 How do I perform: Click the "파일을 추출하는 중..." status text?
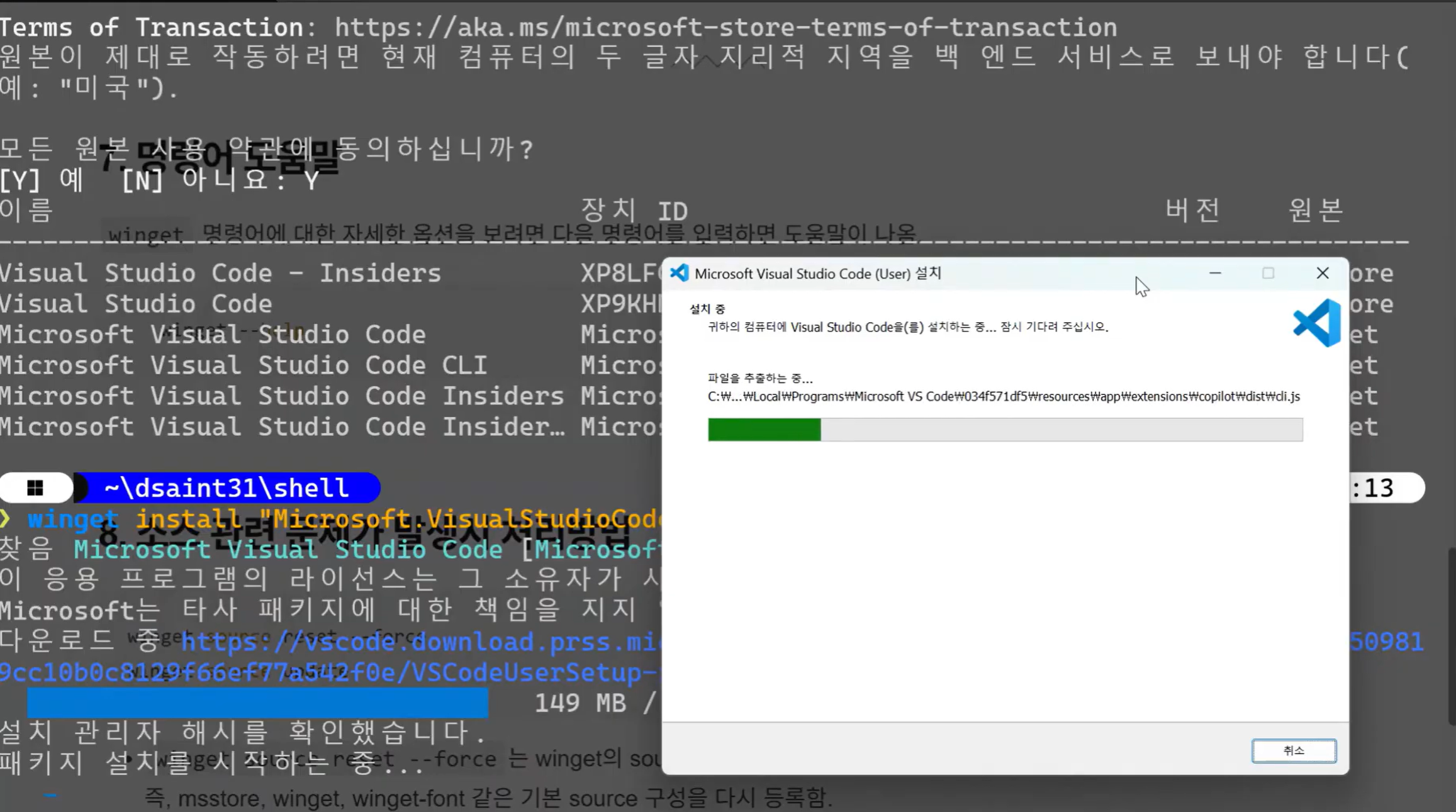click(760, 378)
